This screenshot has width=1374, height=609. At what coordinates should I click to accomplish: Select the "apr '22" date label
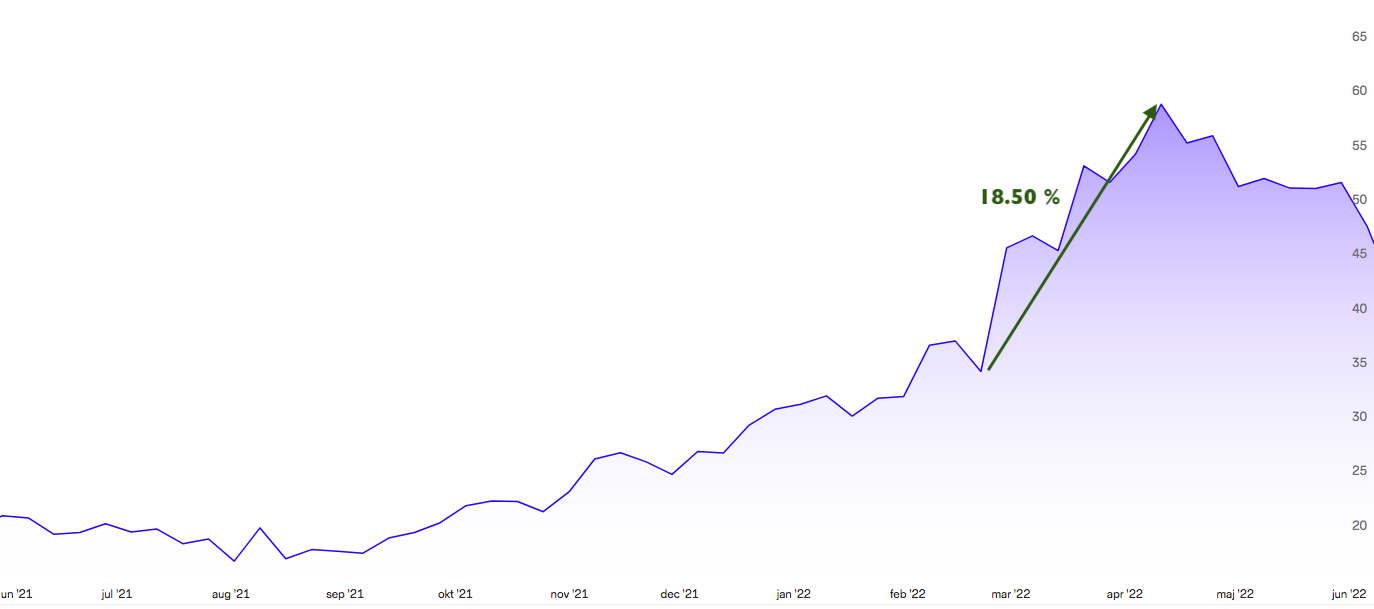1123,594
